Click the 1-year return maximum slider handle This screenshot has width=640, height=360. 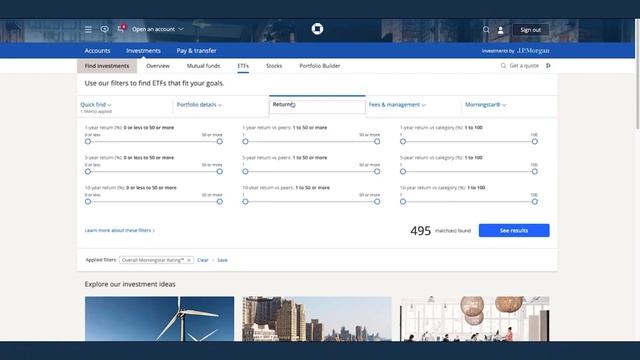click(x=220, y=142)
